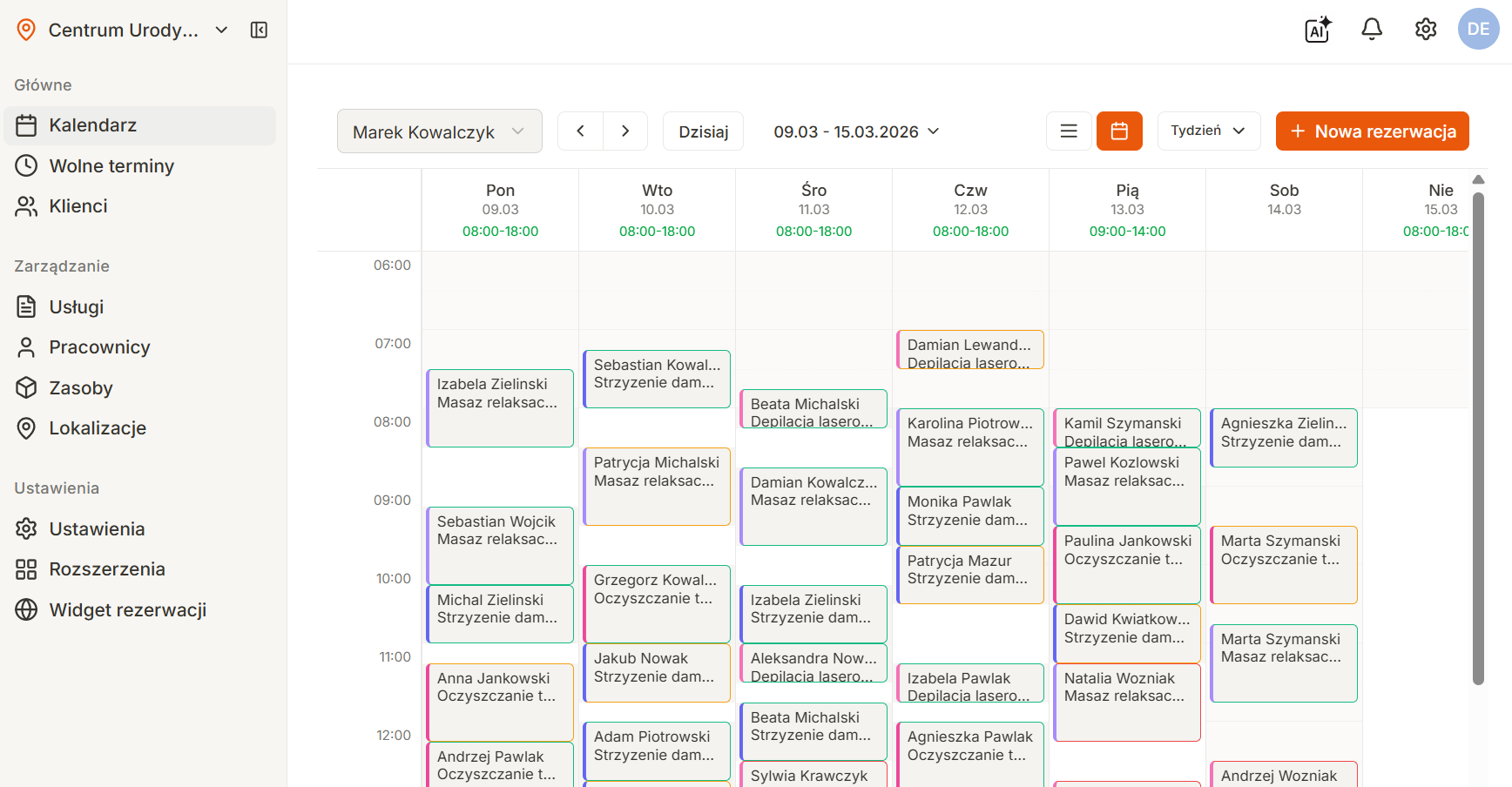Click the Dzisiaj button
Viewport: 1512px width, 787px height.
point(703,131)
